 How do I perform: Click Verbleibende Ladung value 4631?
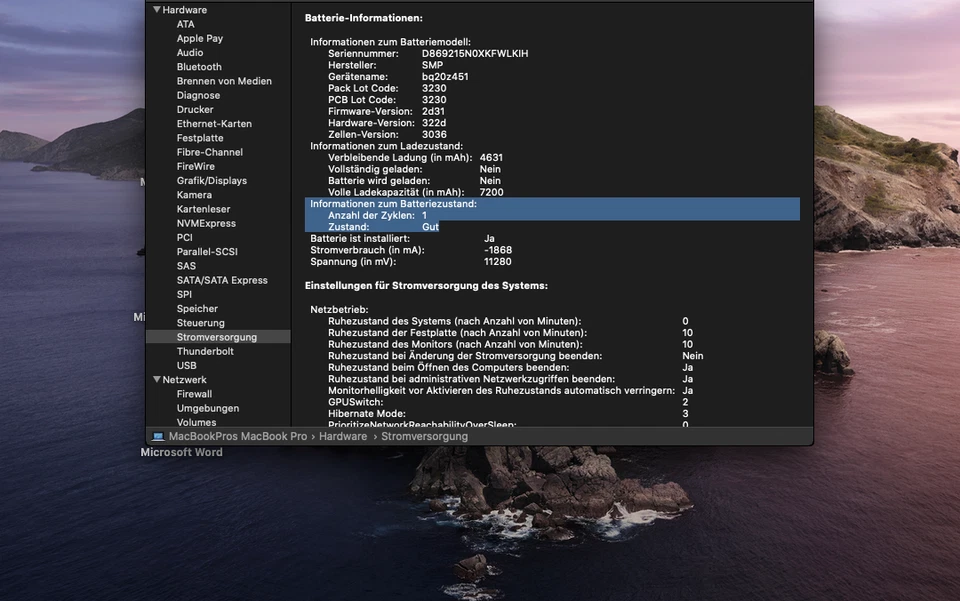491,158
